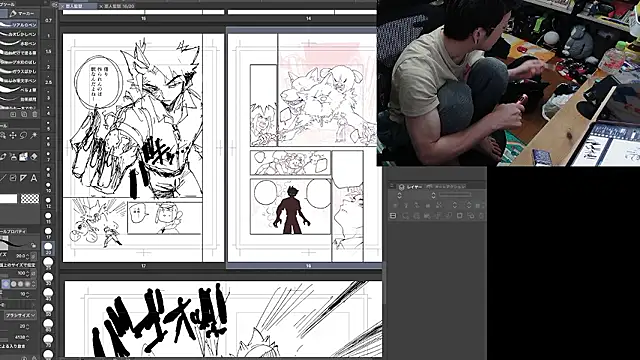Open the layer blending mode dropdown

pyautogui.click(x=416, y=195)
